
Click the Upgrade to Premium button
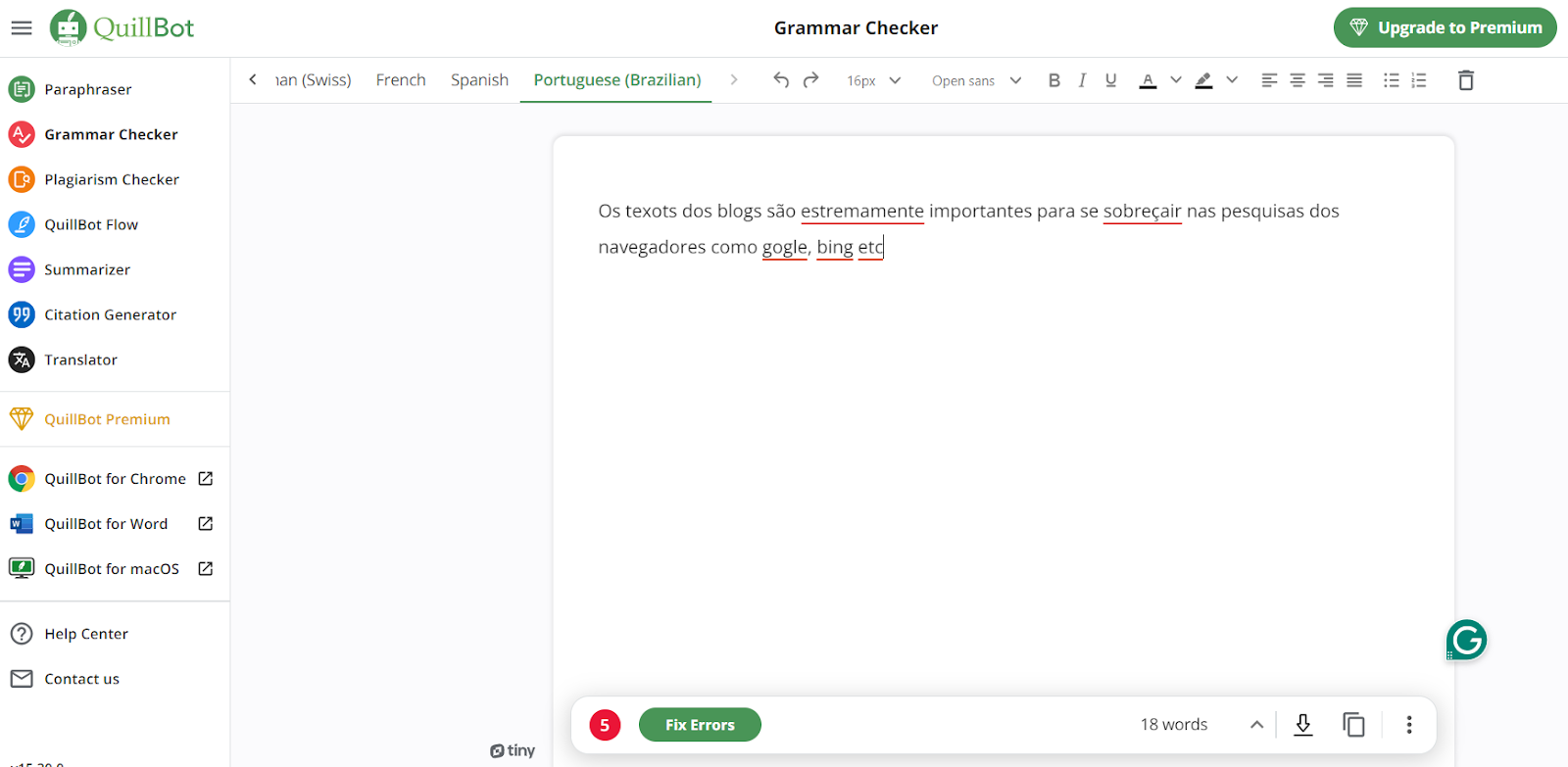click(1445, 27)
